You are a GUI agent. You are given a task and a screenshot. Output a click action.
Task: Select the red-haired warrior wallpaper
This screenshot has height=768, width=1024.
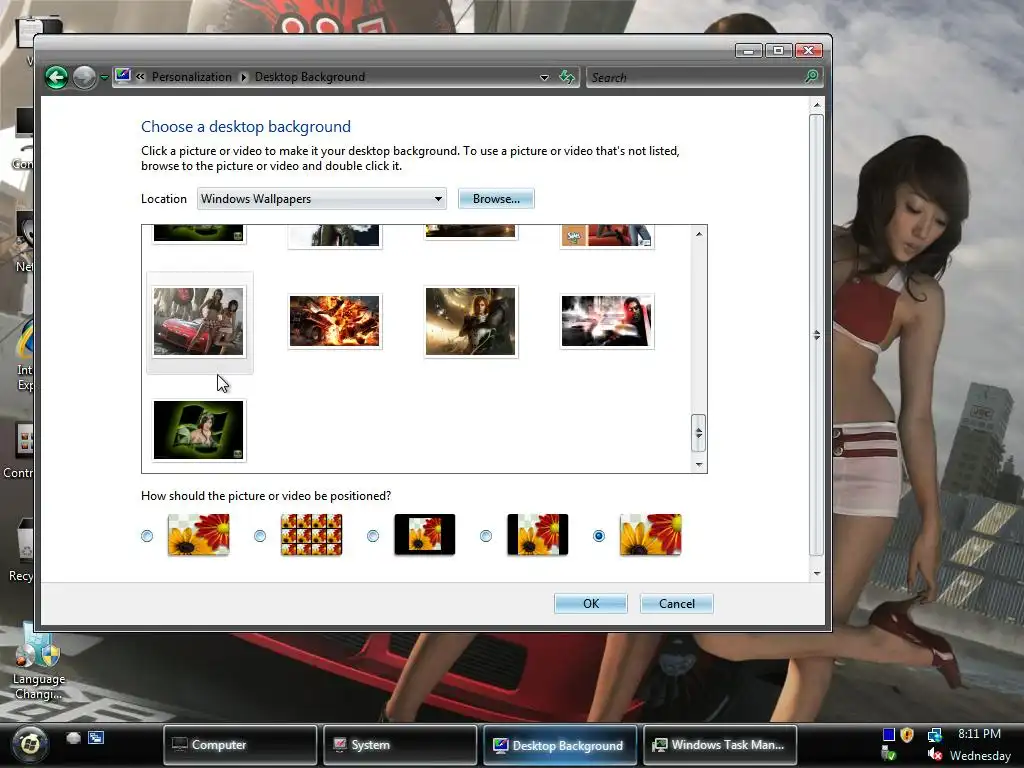(x=471, y=321)
